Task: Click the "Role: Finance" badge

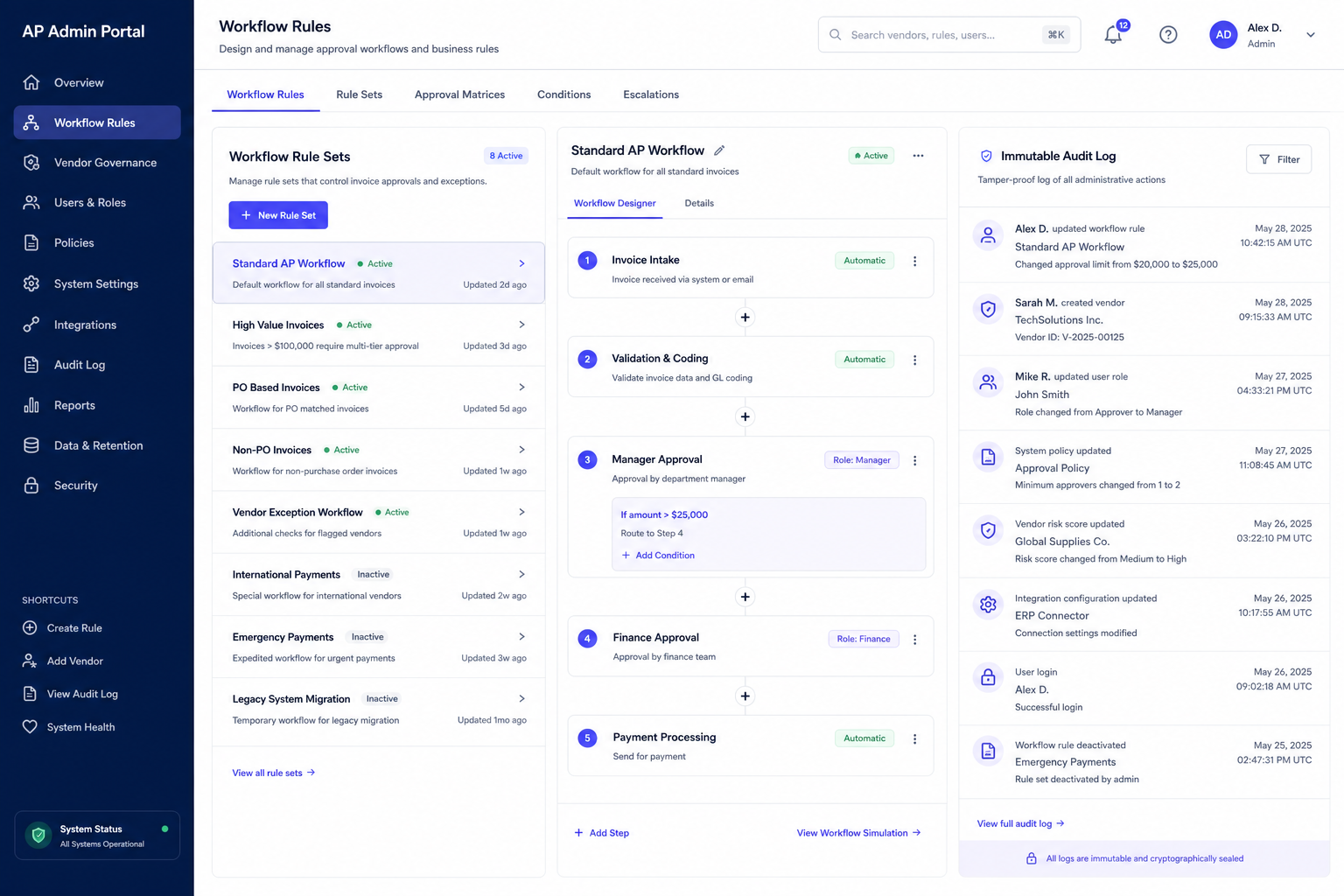Action: (x=864, y=639)
